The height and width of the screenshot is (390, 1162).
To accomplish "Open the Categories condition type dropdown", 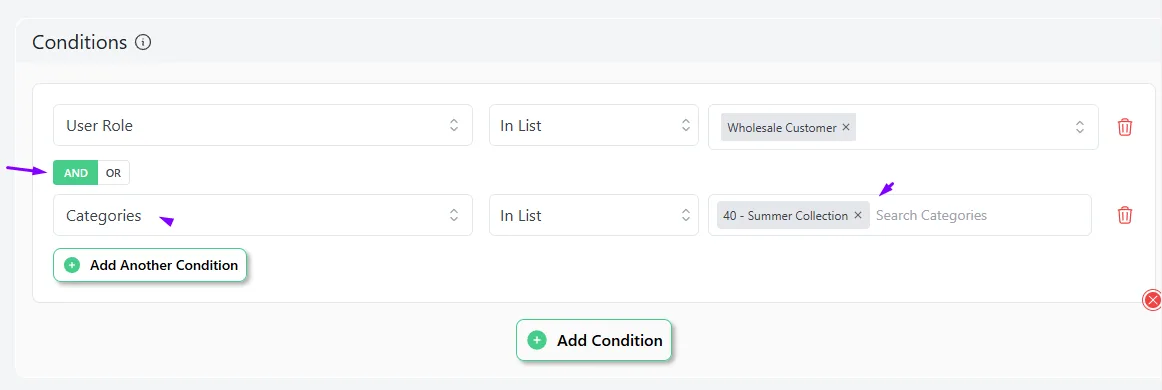I will tap(262, 215).
